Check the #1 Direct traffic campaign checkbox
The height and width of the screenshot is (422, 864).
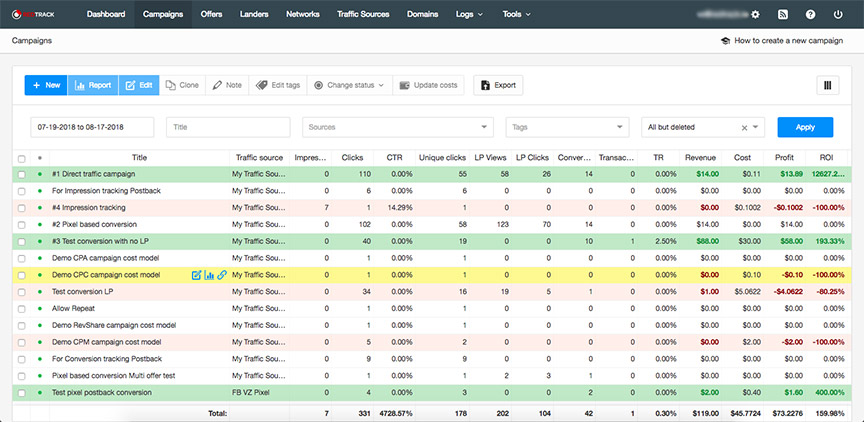[21, 175]
